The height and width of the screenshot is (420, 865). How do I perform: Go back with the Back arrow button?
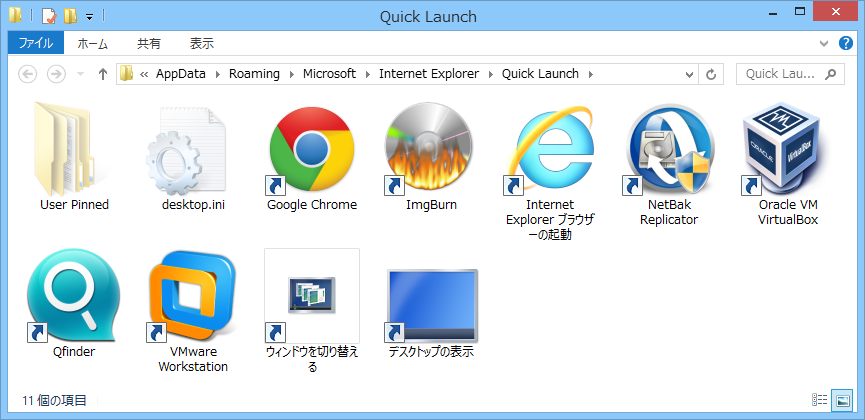point(28,74)
